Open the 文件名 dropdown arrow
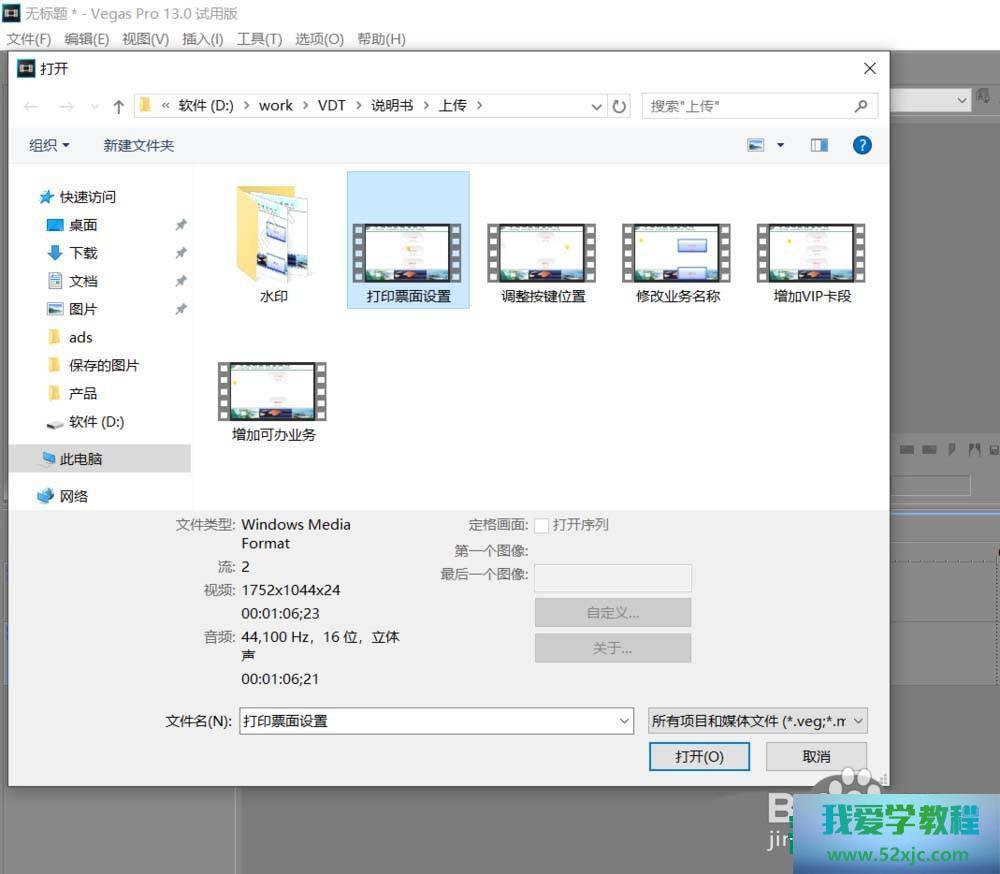Viewport: 1000px width, 874px height. (624, 720)
